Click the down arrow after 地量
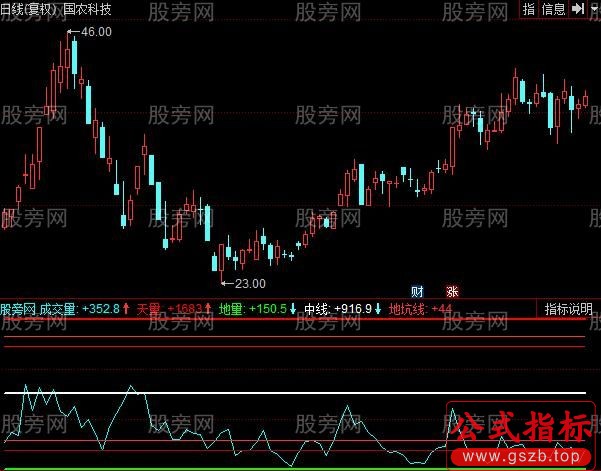 pyautogui.click(x=293, y=309)
